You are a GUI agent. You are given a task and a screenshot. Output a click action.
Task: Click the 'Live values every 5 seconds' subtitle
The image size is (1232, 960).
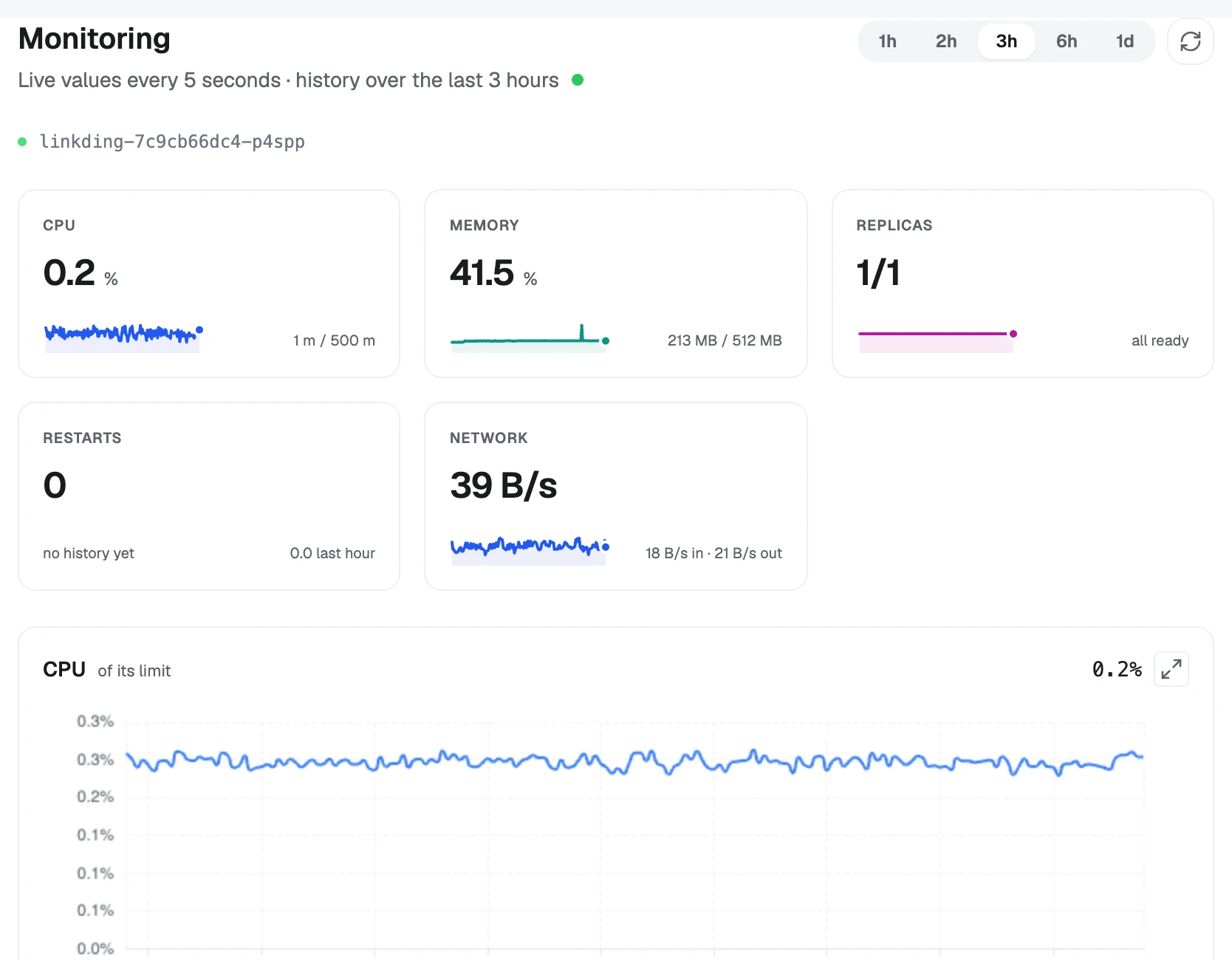[289, 80]
